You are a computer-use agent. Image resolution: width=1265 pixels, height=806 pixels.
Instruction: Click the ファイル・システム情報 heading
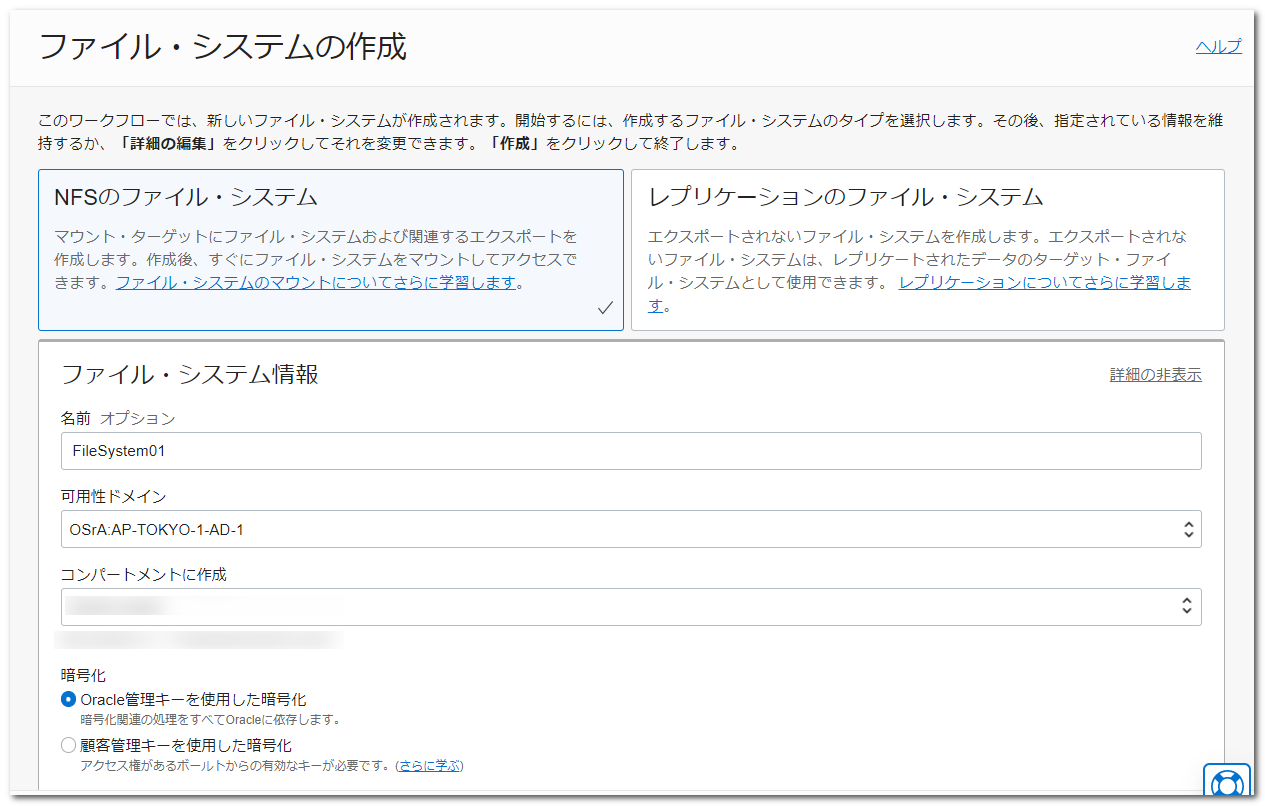(x=190, y=375)
